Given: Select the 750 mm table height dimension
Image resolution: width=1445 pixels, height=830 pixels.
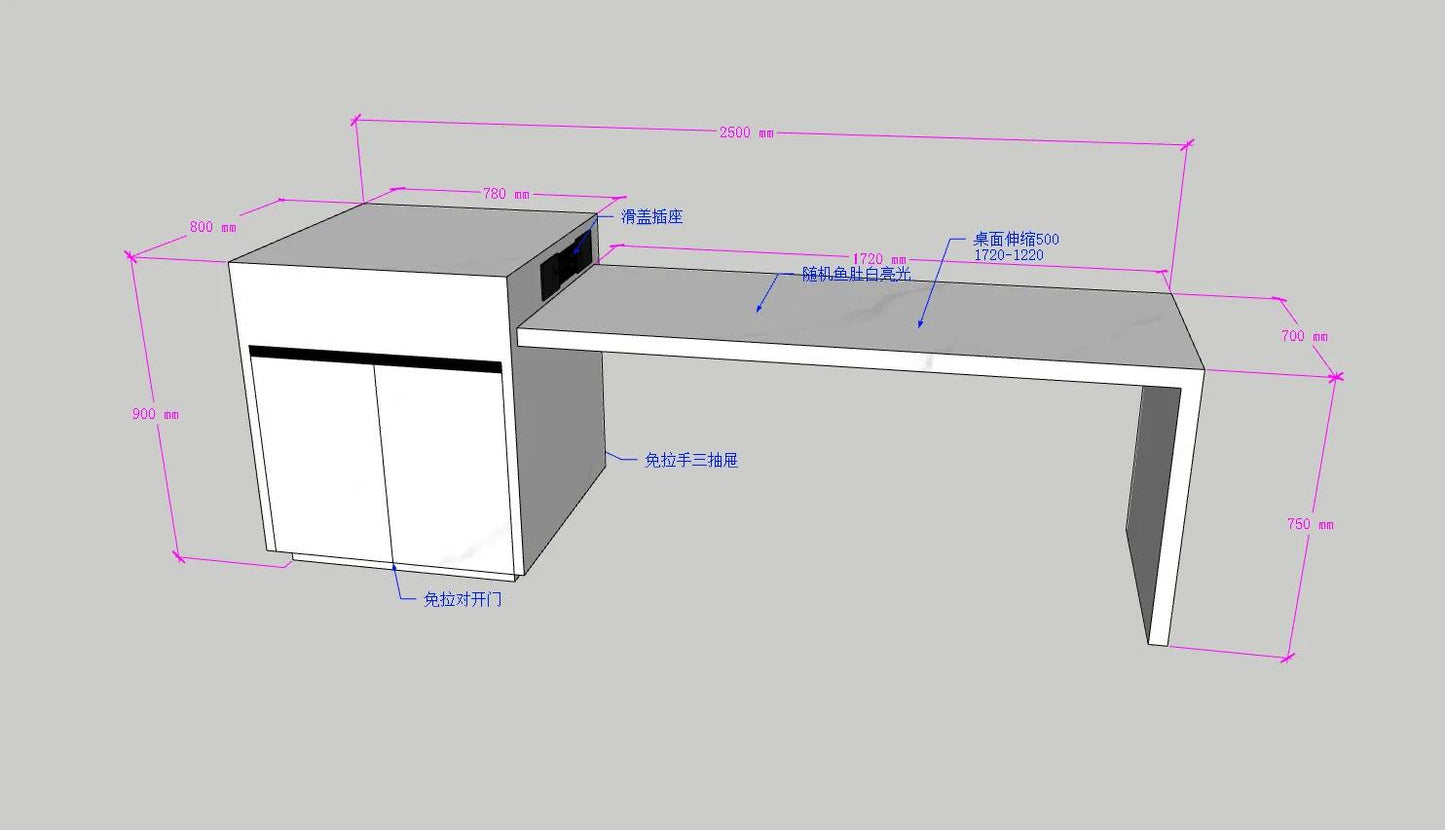Looking at the screenshot, I should [x=1310, y=524].
